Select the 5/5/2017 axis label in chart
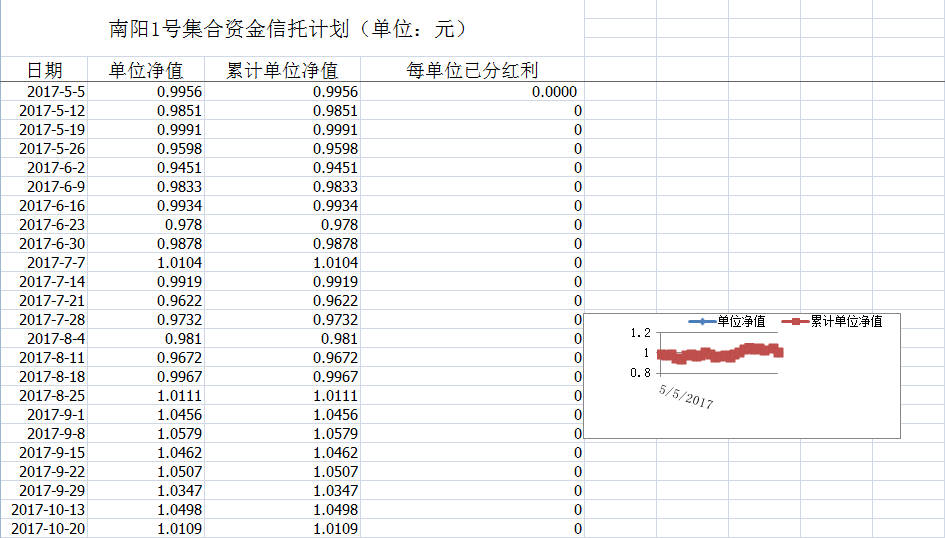Image resolution: width=945 pixels, height=538 pixels. [x=686, y=396]
